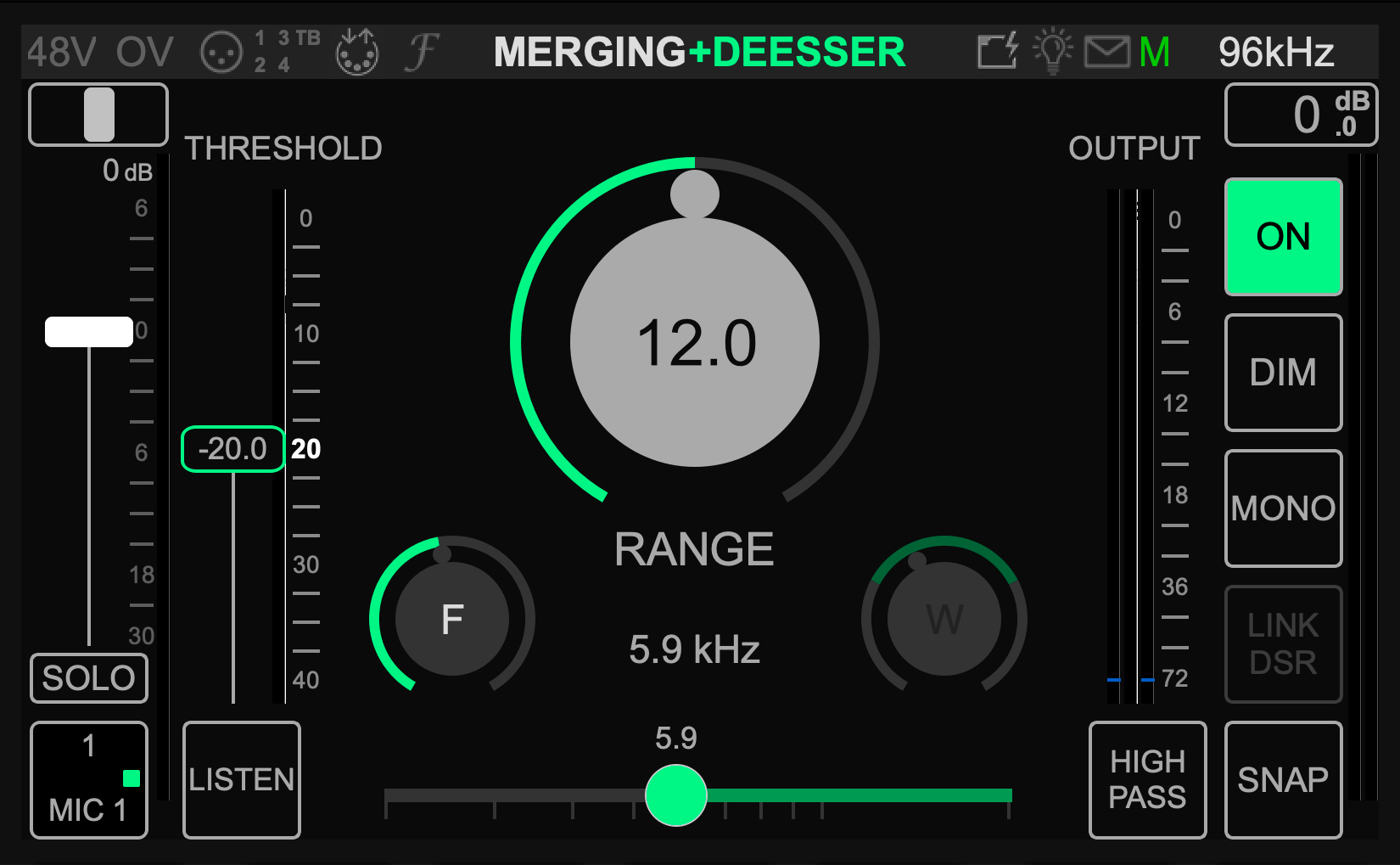The height and width of the screenshot is (865, 1400).
Task: Toggle the green ON button
Action: [x=1283, y=237]
